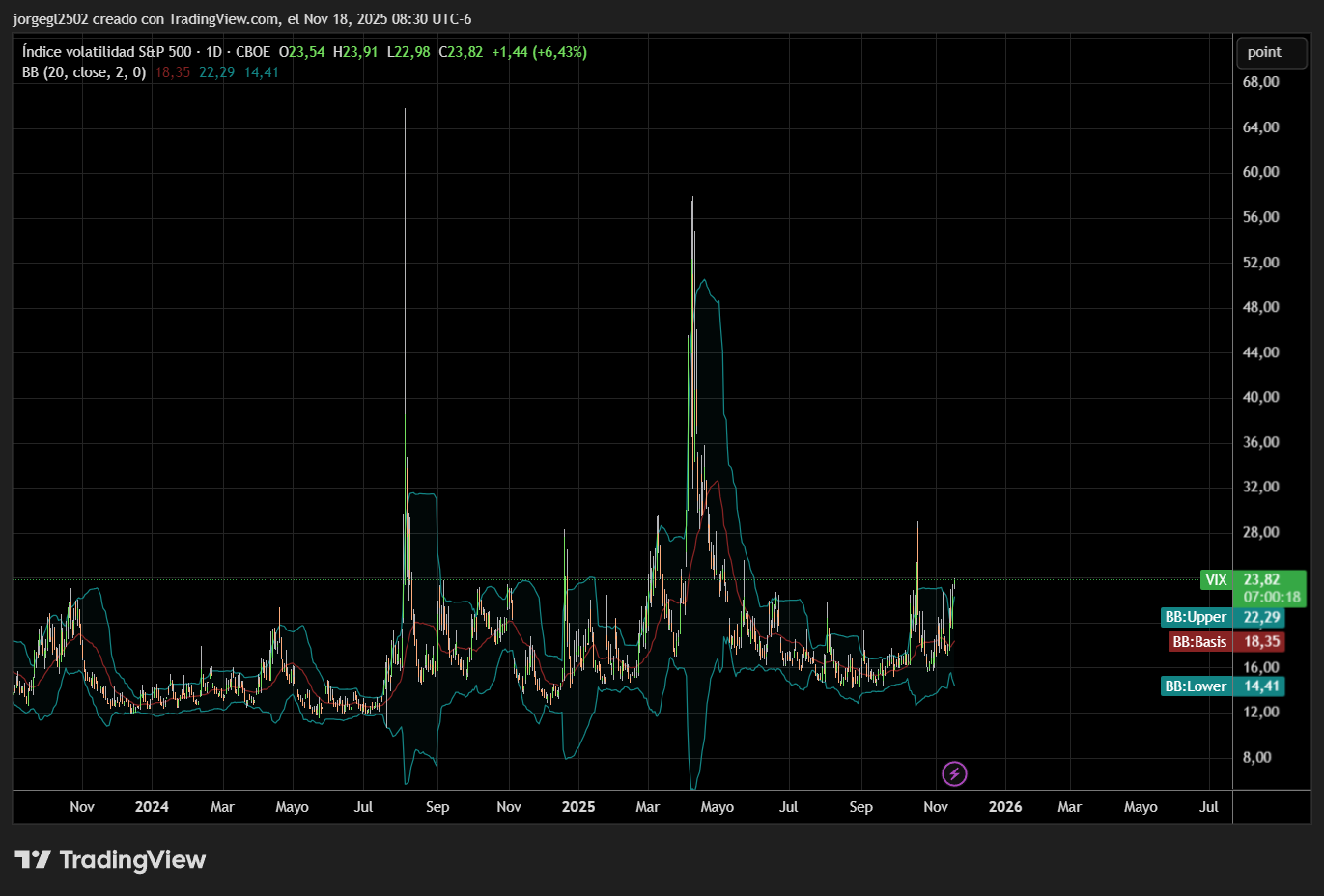Click the 2024 year label on time axis

click(152, 807)
